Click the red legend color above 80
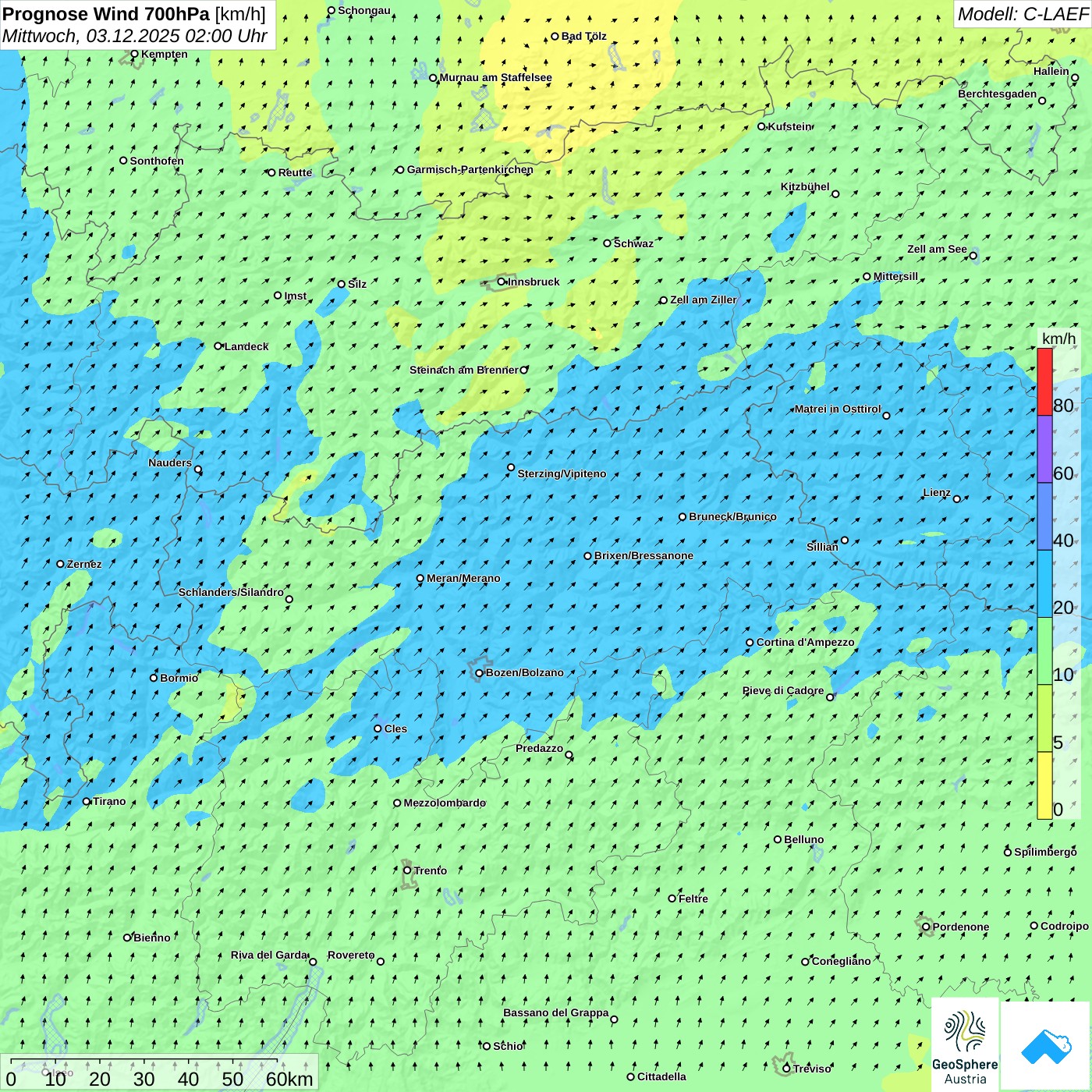Image resolution: width=1092 pixels, height=1092 pixels. click(1044, 381)
